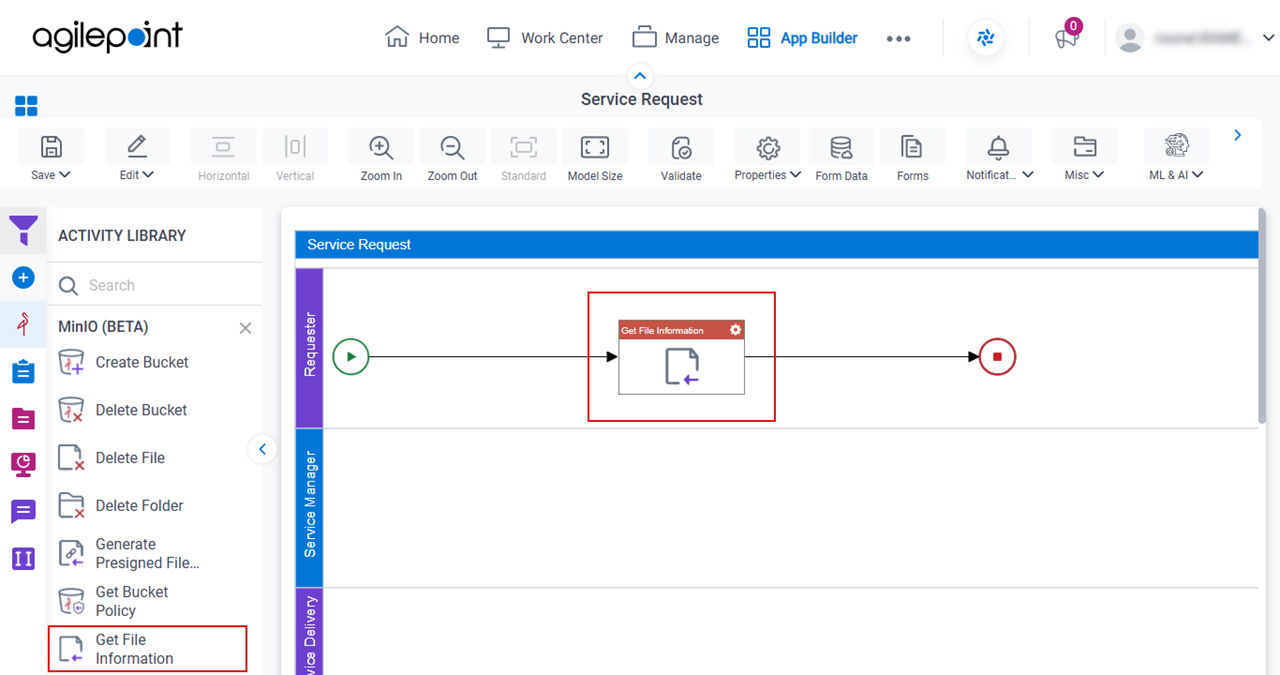Show more toolbar items with right chevron
The image size is (1280, 675).
point(1238,135)
